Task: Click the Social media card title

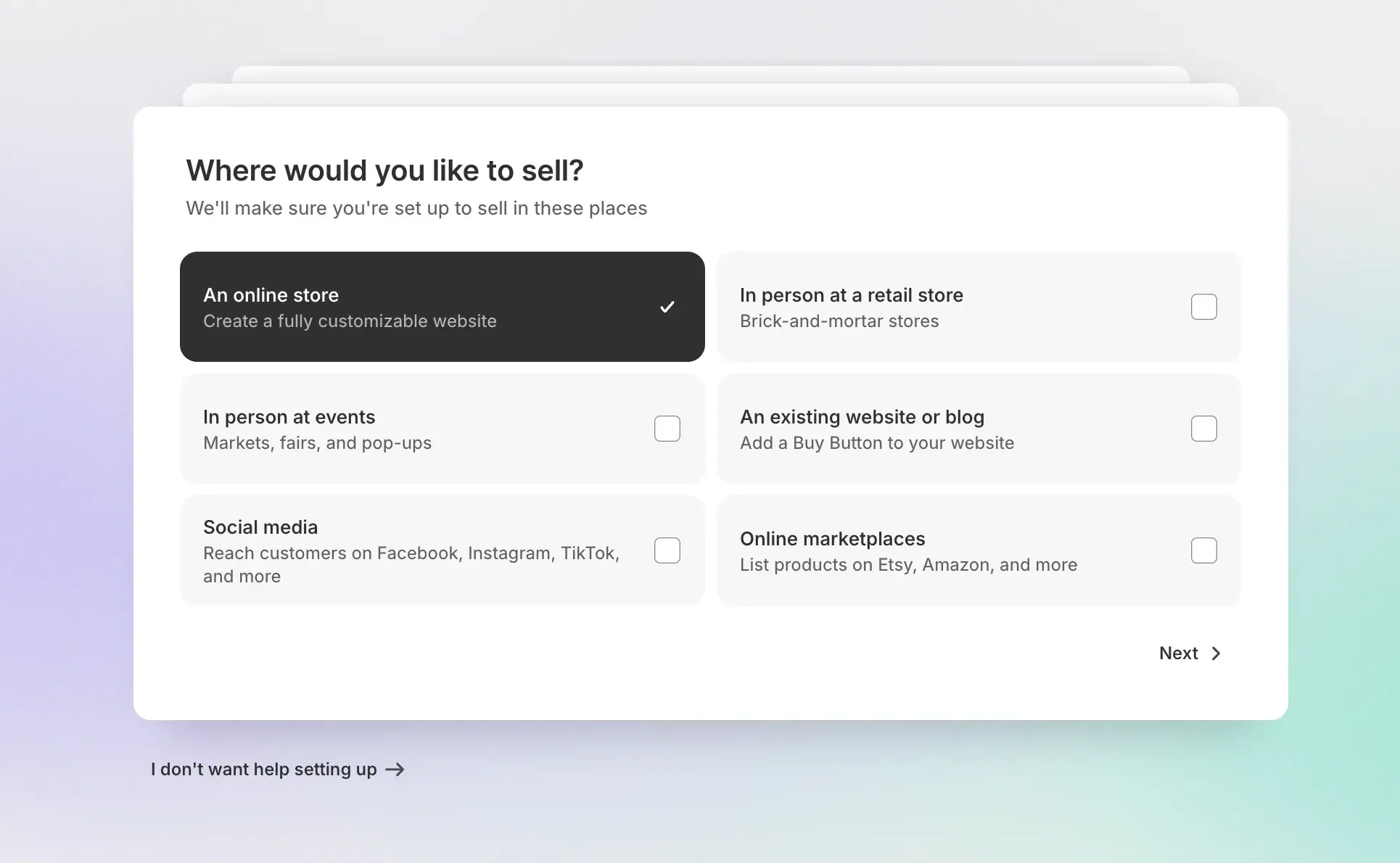Action: coord(260,527)
